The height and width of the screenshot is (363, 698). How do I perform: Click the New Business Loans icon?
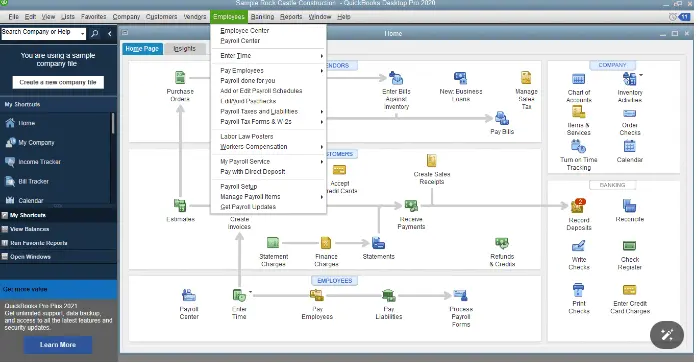point(460,78)
